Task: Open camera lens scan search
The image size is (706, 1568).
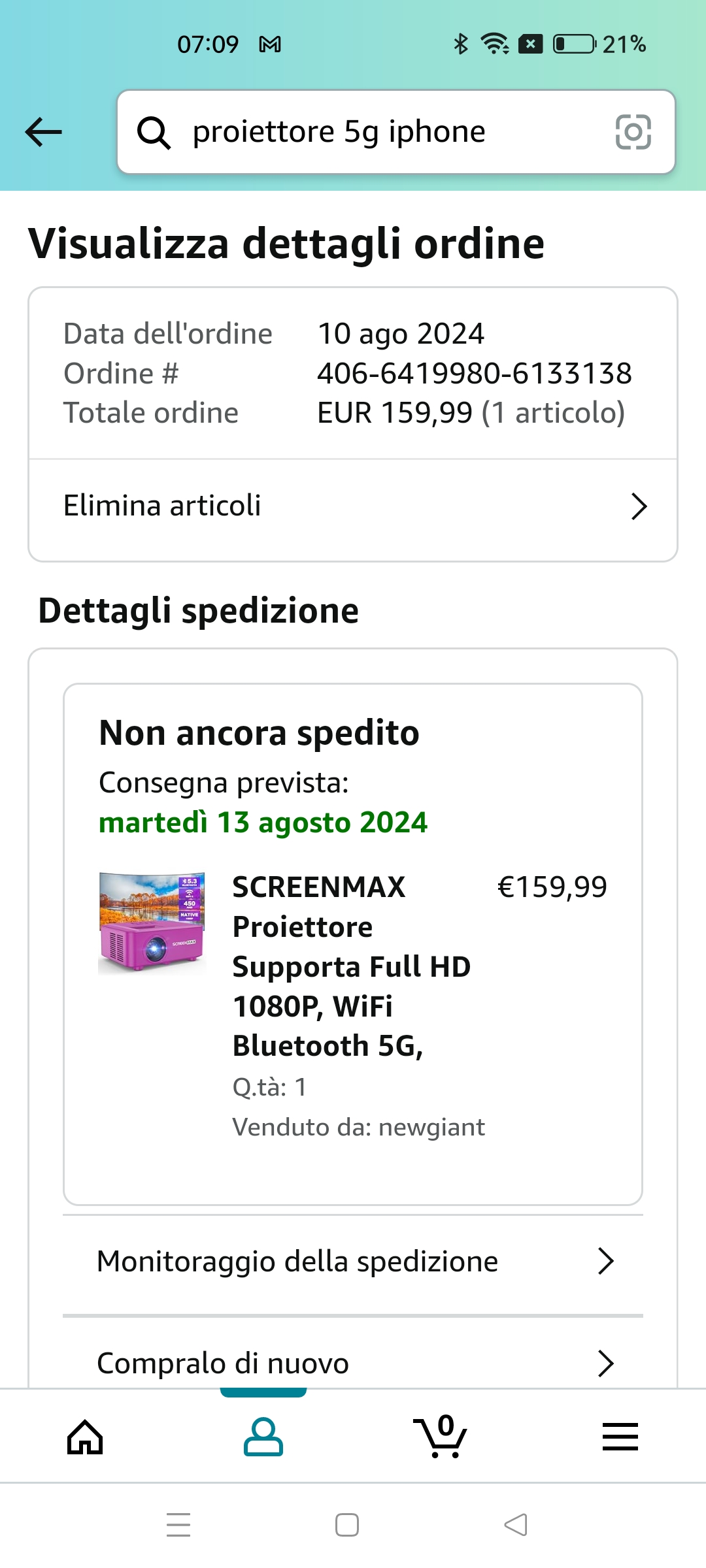Action: pyautogui.click(x=633, y=132)
